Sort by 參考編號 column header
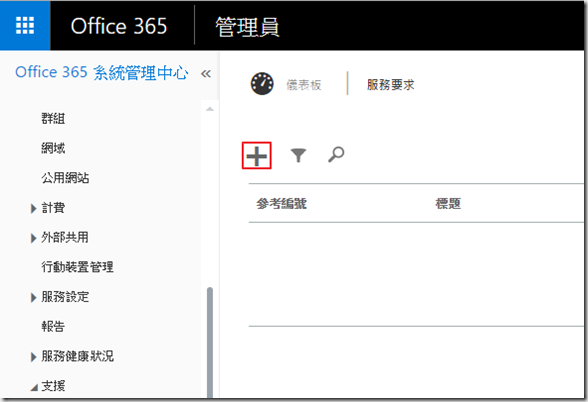The height and width of the screenshot is (402, 588). (282, 204)
